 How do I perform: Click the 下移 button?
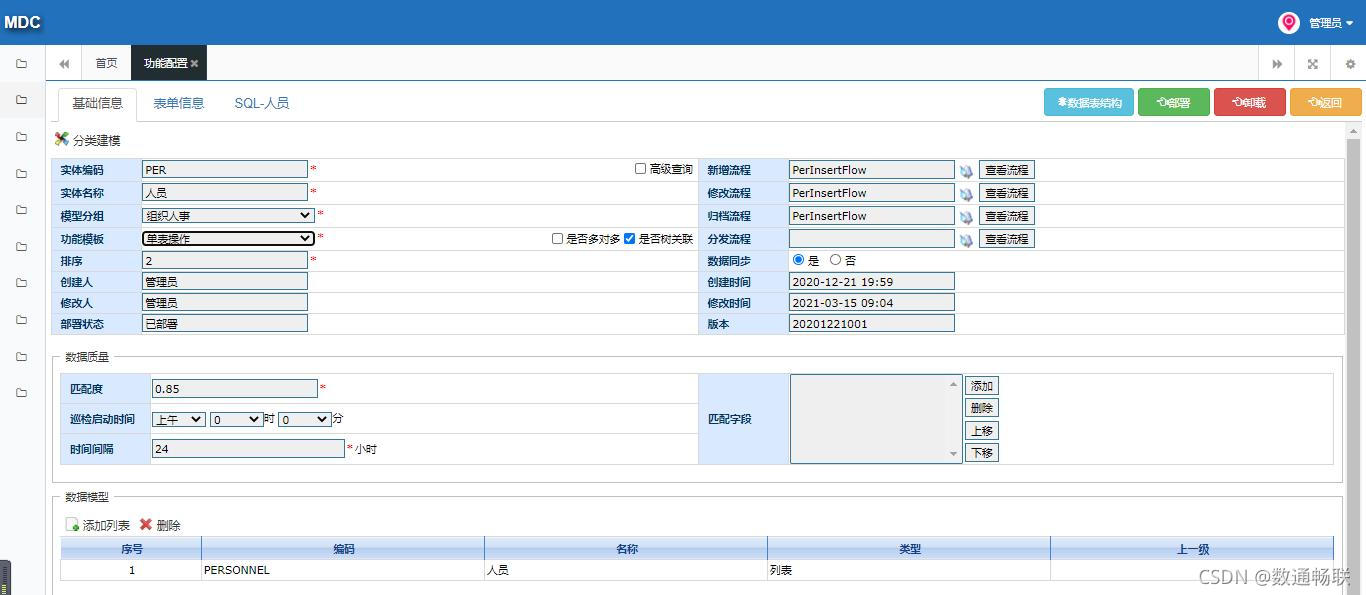pyautogui.click(x=982, y=453)
